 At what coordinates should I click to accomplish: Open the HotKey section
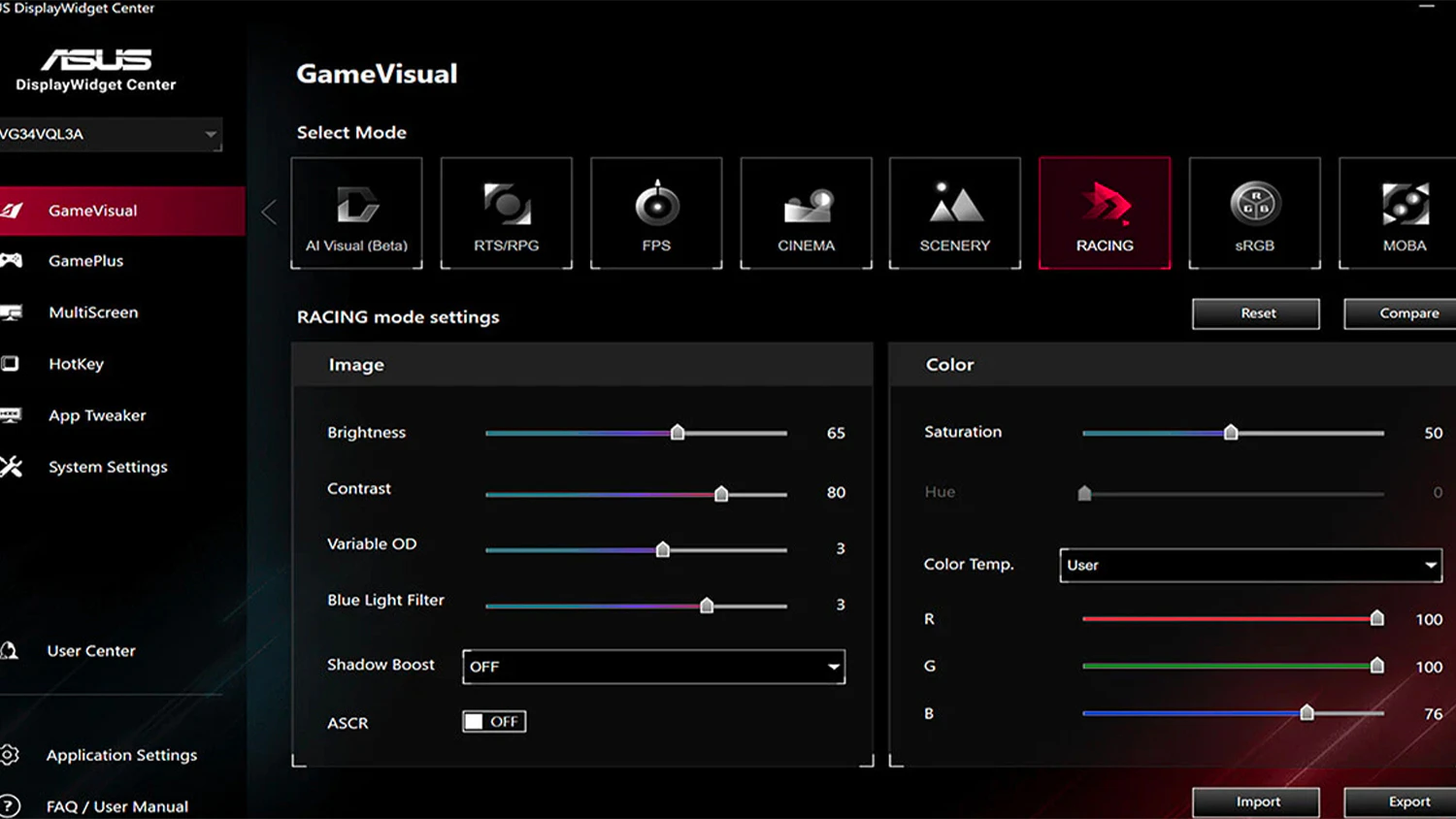coord(76,364)
